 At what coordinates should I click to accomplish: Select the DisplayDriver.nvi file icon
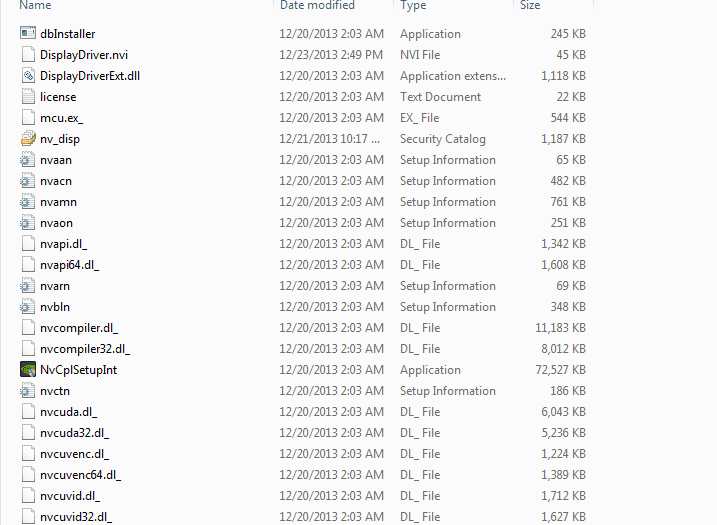(x=28, y=55)
